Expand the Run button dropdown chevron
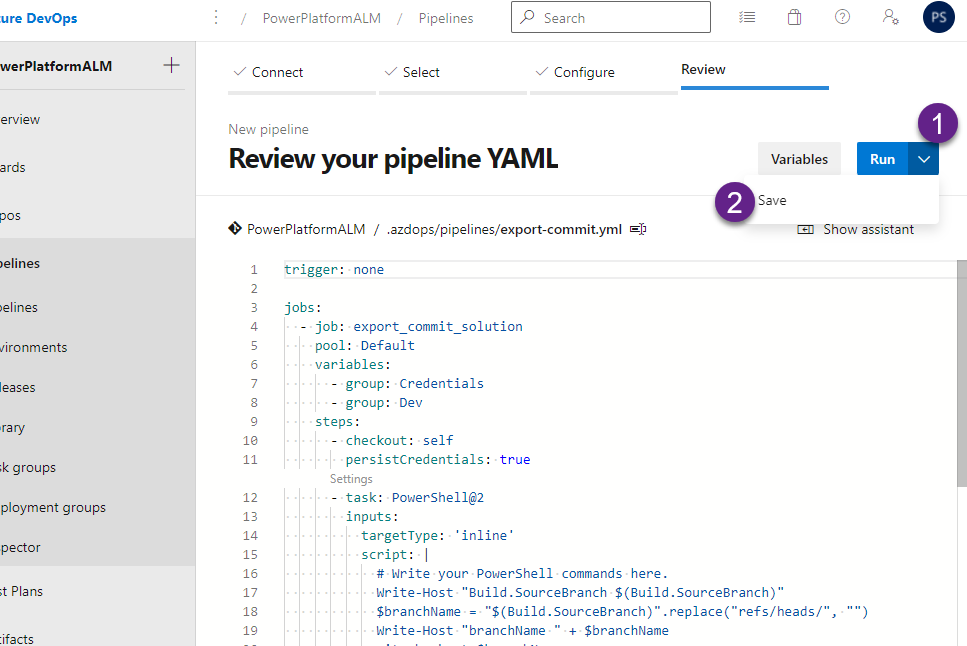This screenshot has height=646, width=967. (x=923, y=159)
